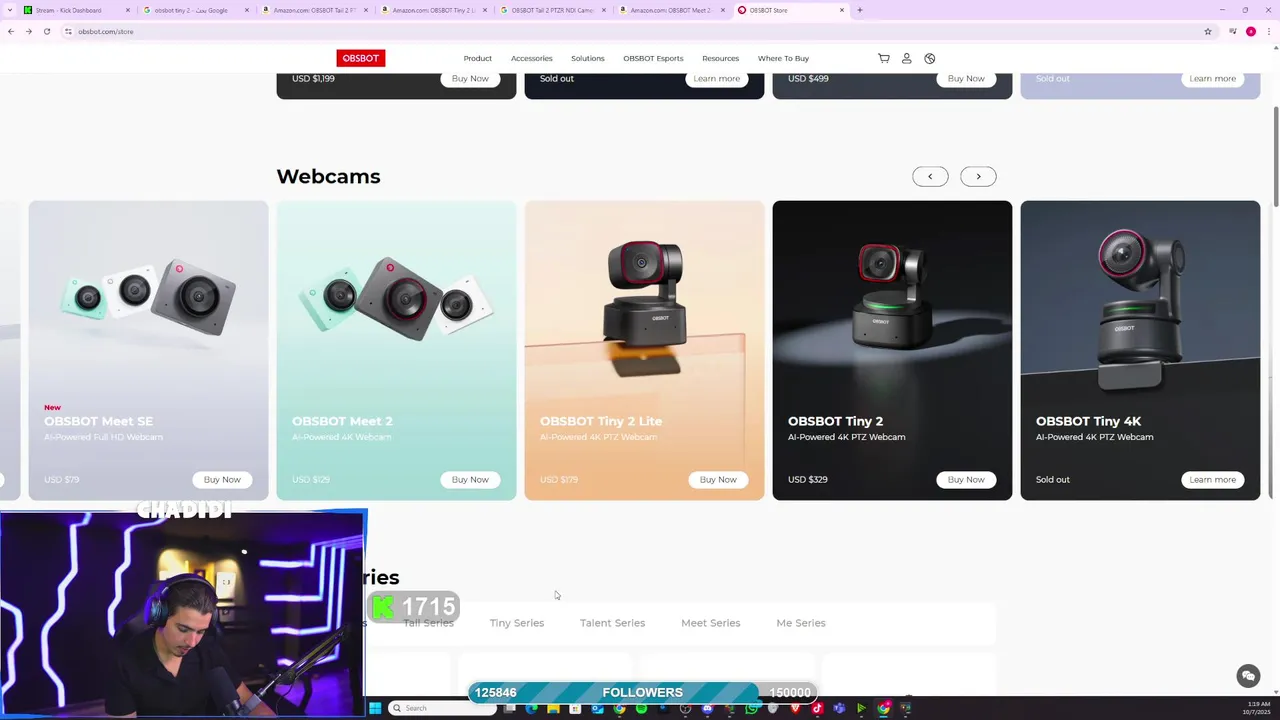1280x720 pixels.
Task: Show previous webcams with left arrow
Action: [x=930, y=176]
